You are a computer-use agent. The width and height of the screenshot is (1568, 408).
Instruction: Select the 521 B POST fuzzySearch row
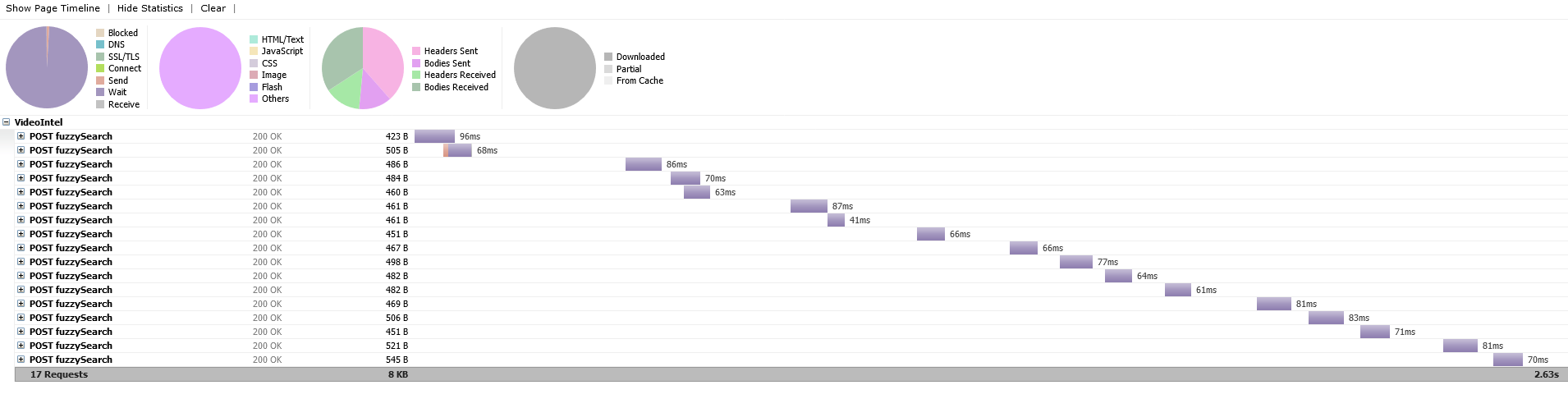click(x=71, y=346)
